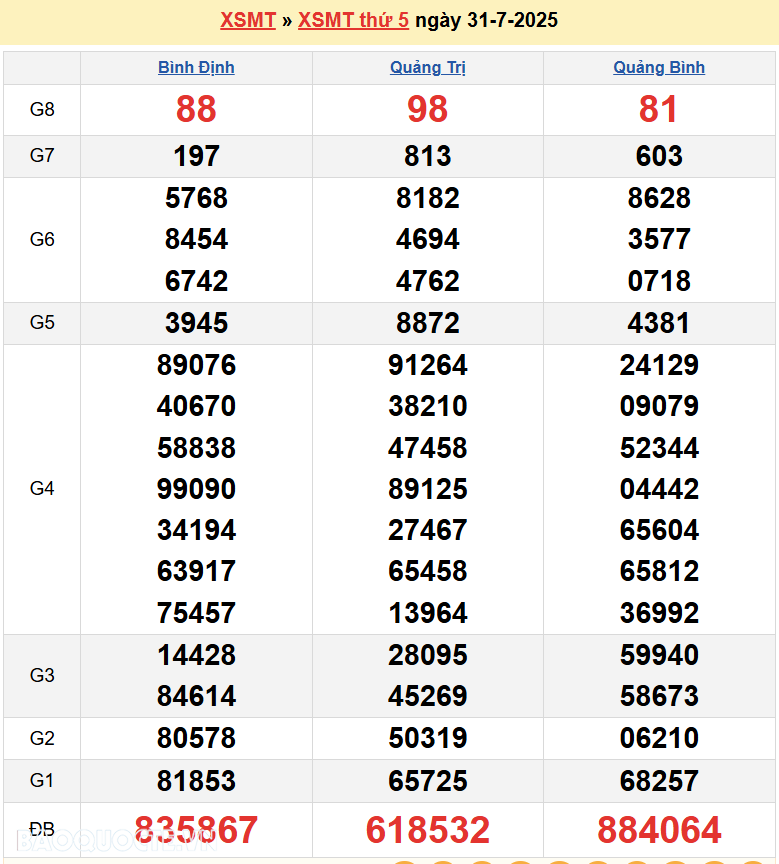Select the G7 number 813
The image size is (779, 864).
428,157
